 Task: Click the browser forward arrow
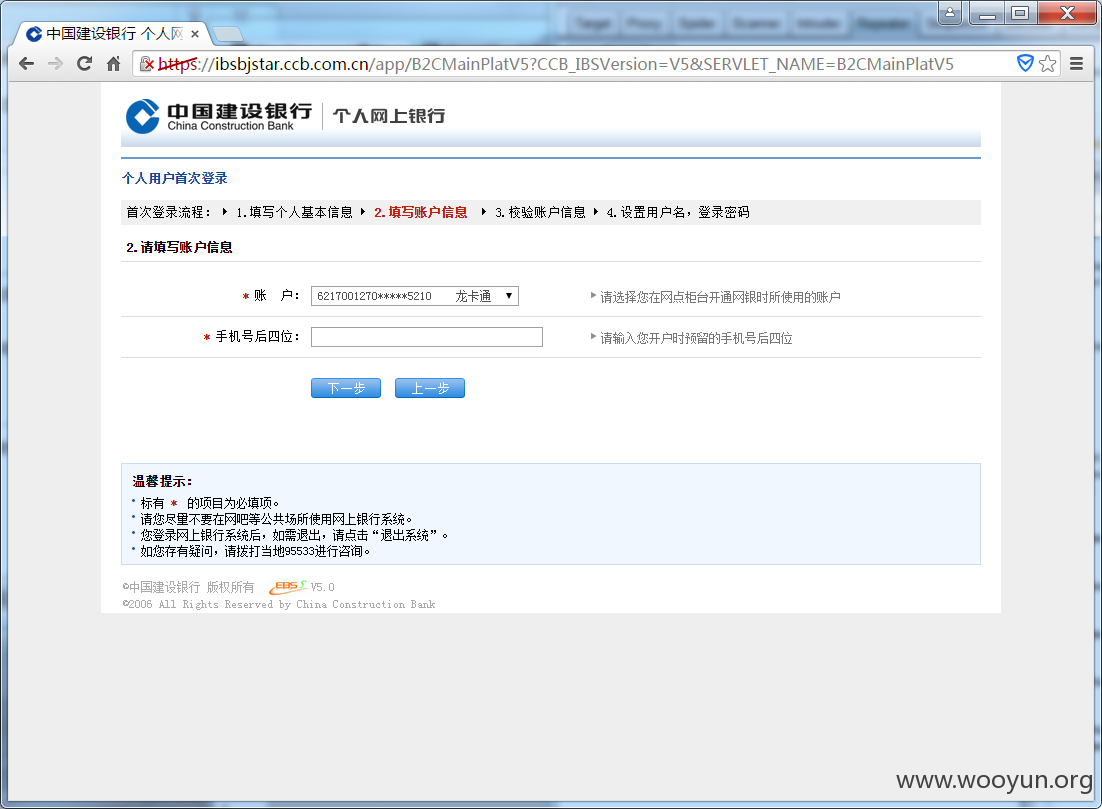[x=56, y=64]
